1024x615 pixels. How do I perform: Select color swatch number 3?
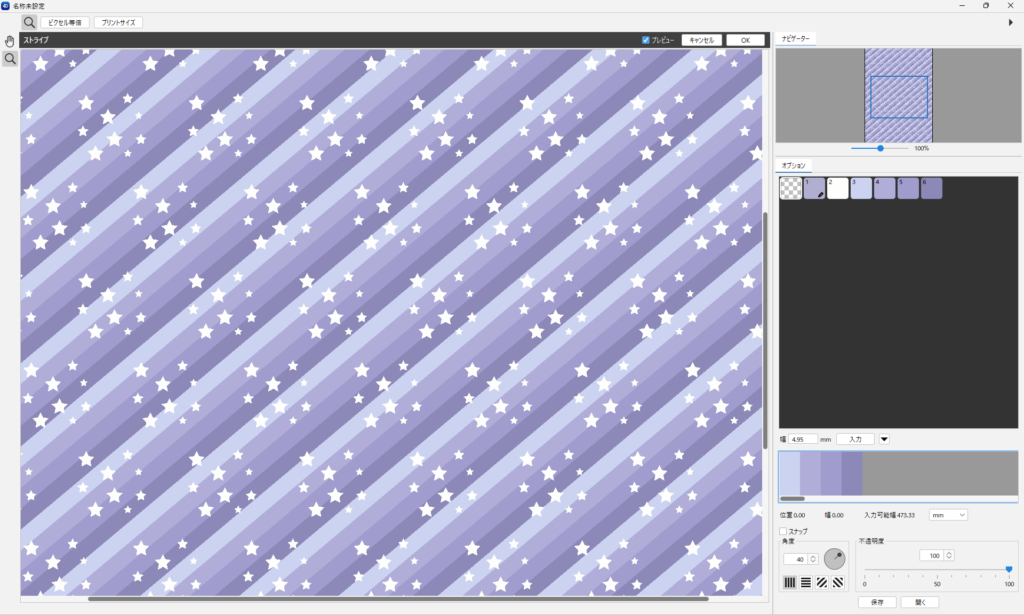861,188
